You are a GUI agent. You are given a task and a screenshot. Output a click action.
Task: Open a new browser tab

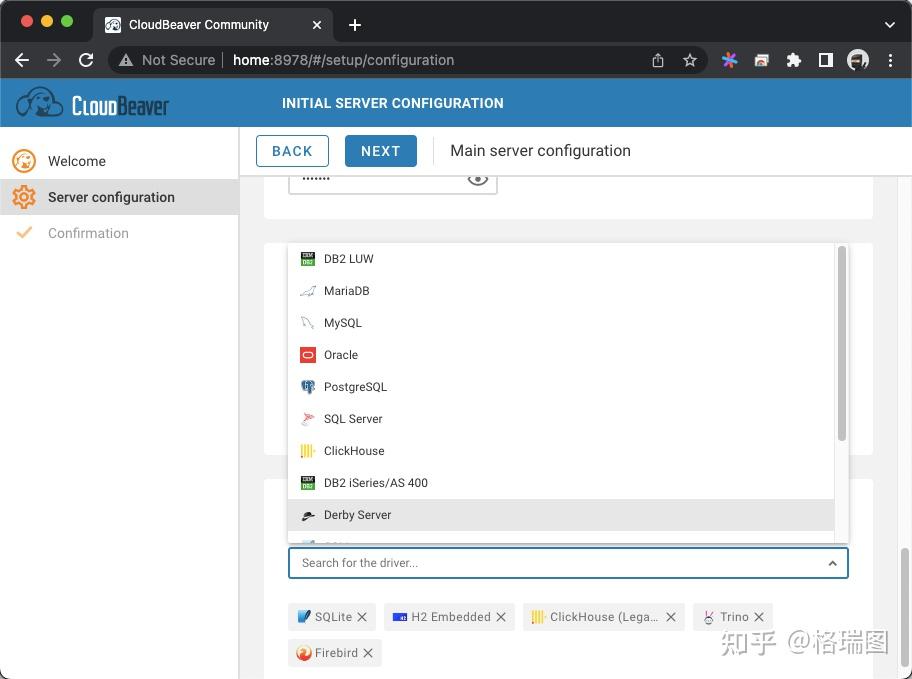[x=355, y=25]
